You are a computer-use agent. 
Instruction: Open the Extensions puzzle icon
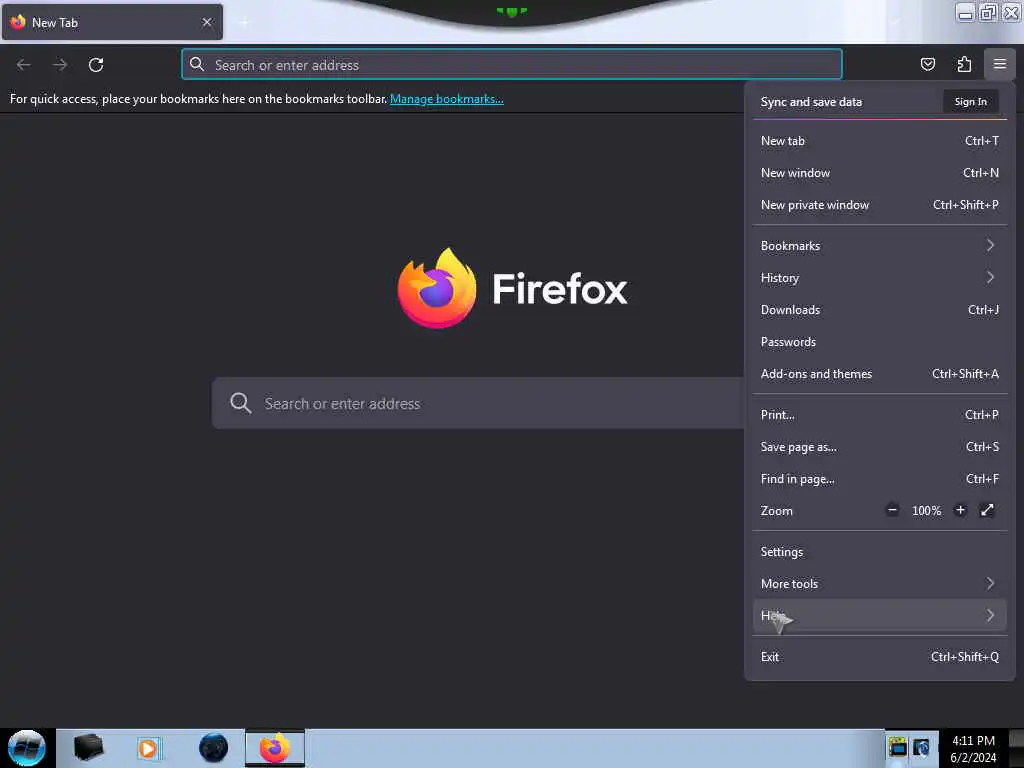point(964,64)
